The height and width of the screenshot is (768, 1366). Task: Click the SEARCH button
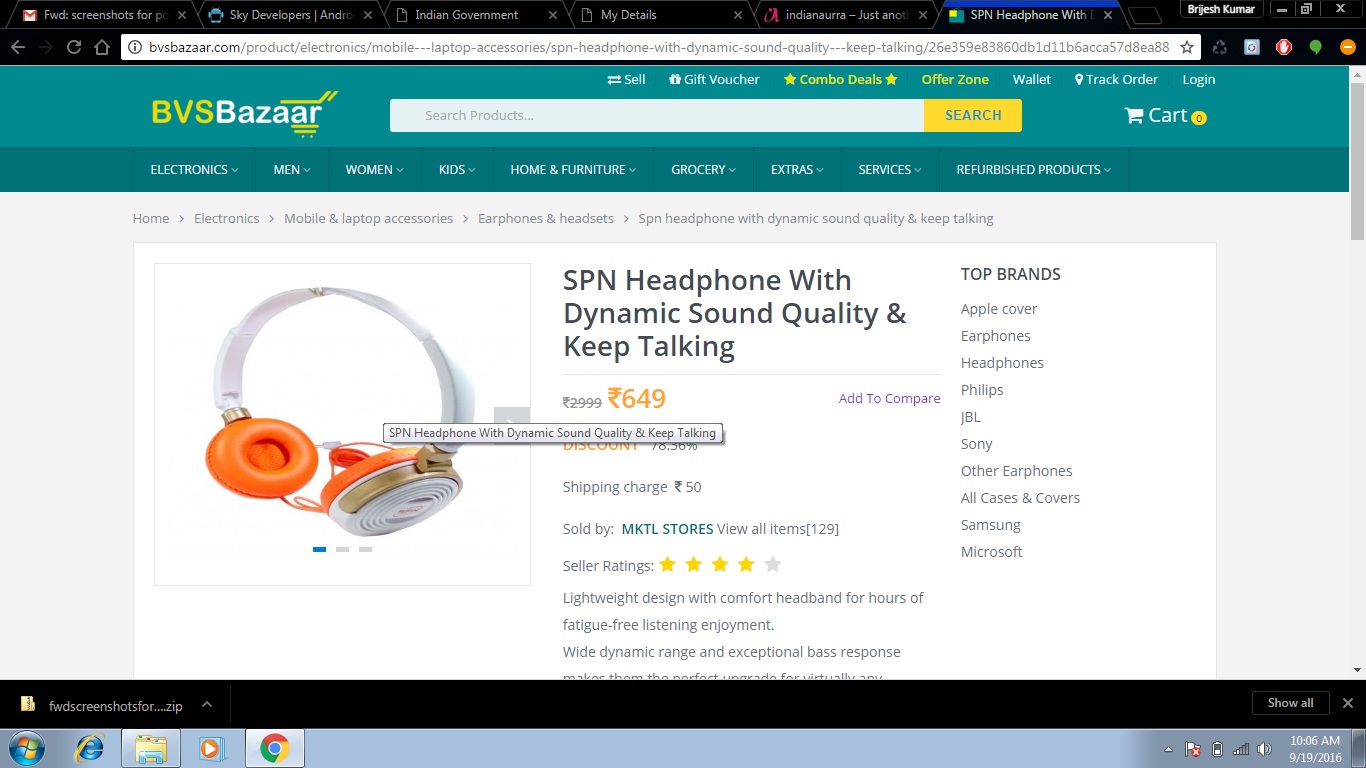pos(973,115)
